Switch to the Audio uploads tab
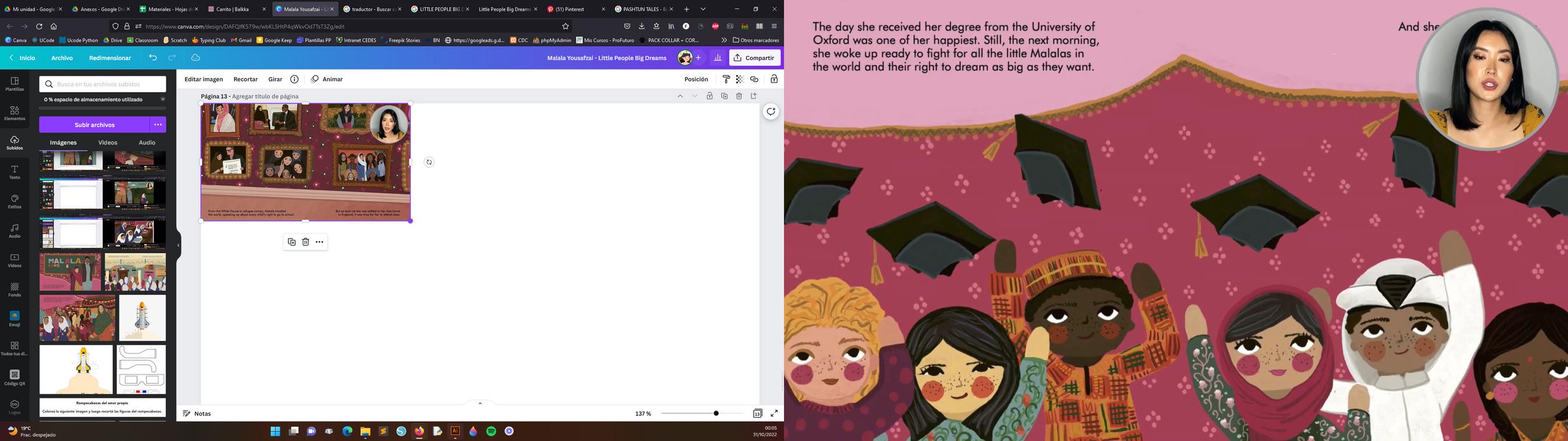Screen dimensions: 1568x441 (x=148, y=142)
